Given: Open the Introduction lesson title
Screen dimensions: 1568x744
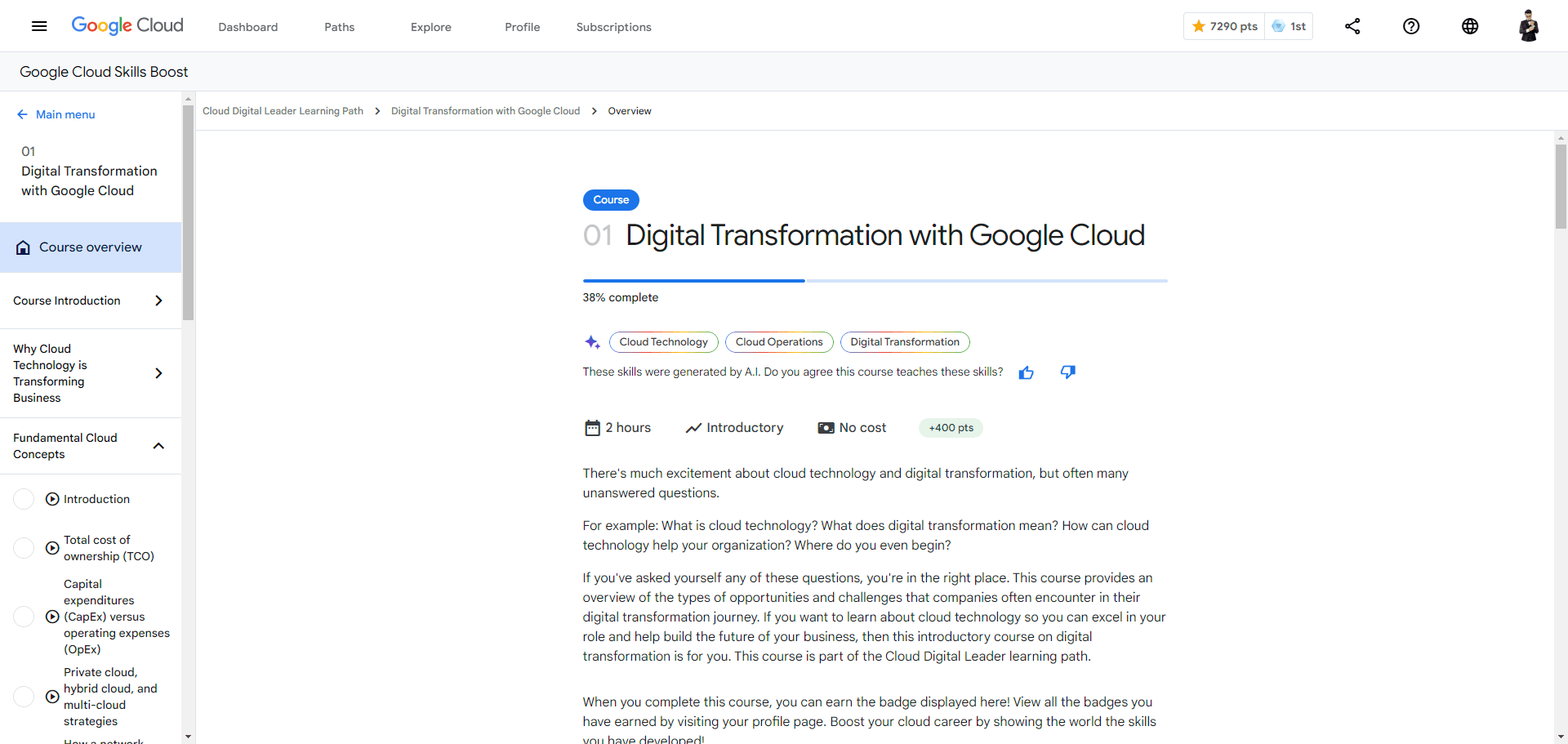Looking at the screenshot, I should click(96, 499).
